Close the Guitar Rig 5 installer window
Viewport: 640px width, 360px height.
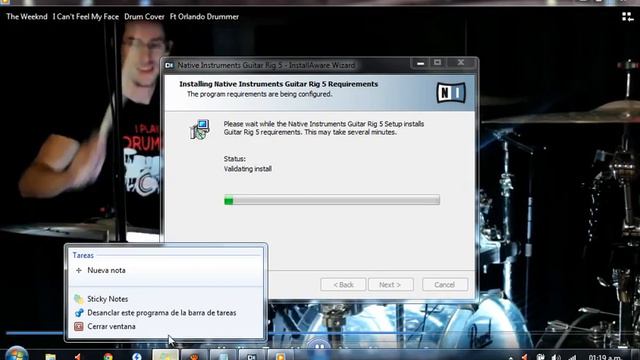[461, 62]
